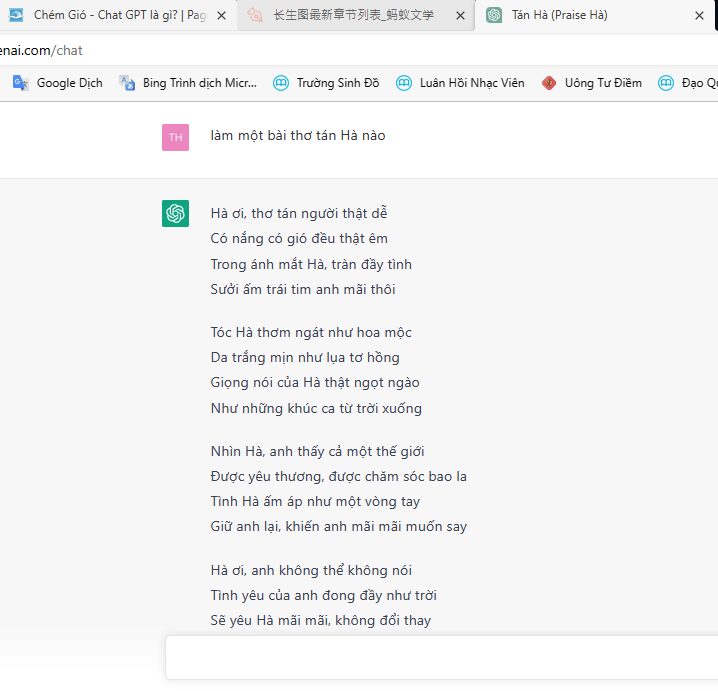718x691 pixels.
Task: Click the Bing Trình dịch bookmark icon
Action: pos(127,83)
